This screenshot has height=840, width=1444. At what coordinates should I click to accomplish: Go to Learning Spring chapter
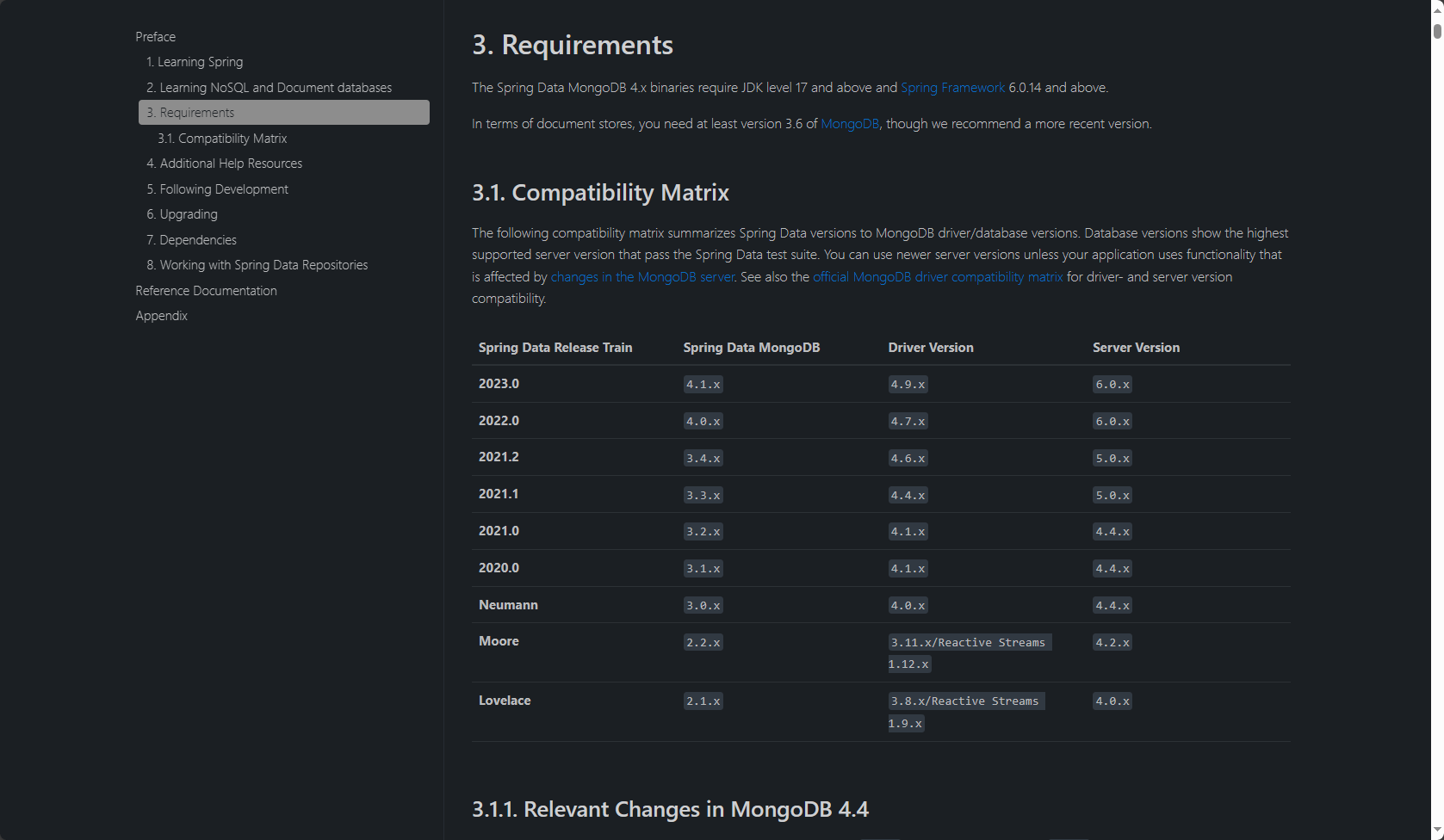(195, 62)
